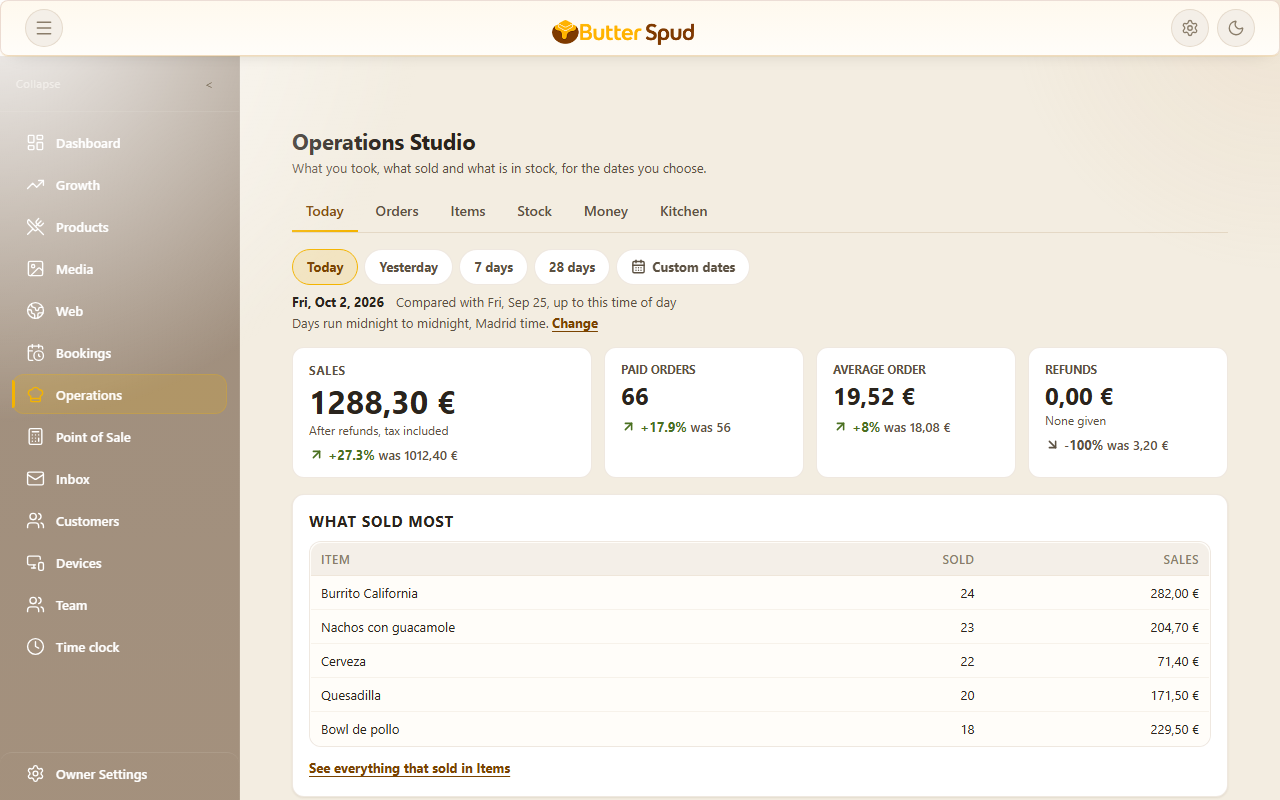Click the SALES column header in table
The height and width of the screenshot is (800, 1280).
(1181, 560)
